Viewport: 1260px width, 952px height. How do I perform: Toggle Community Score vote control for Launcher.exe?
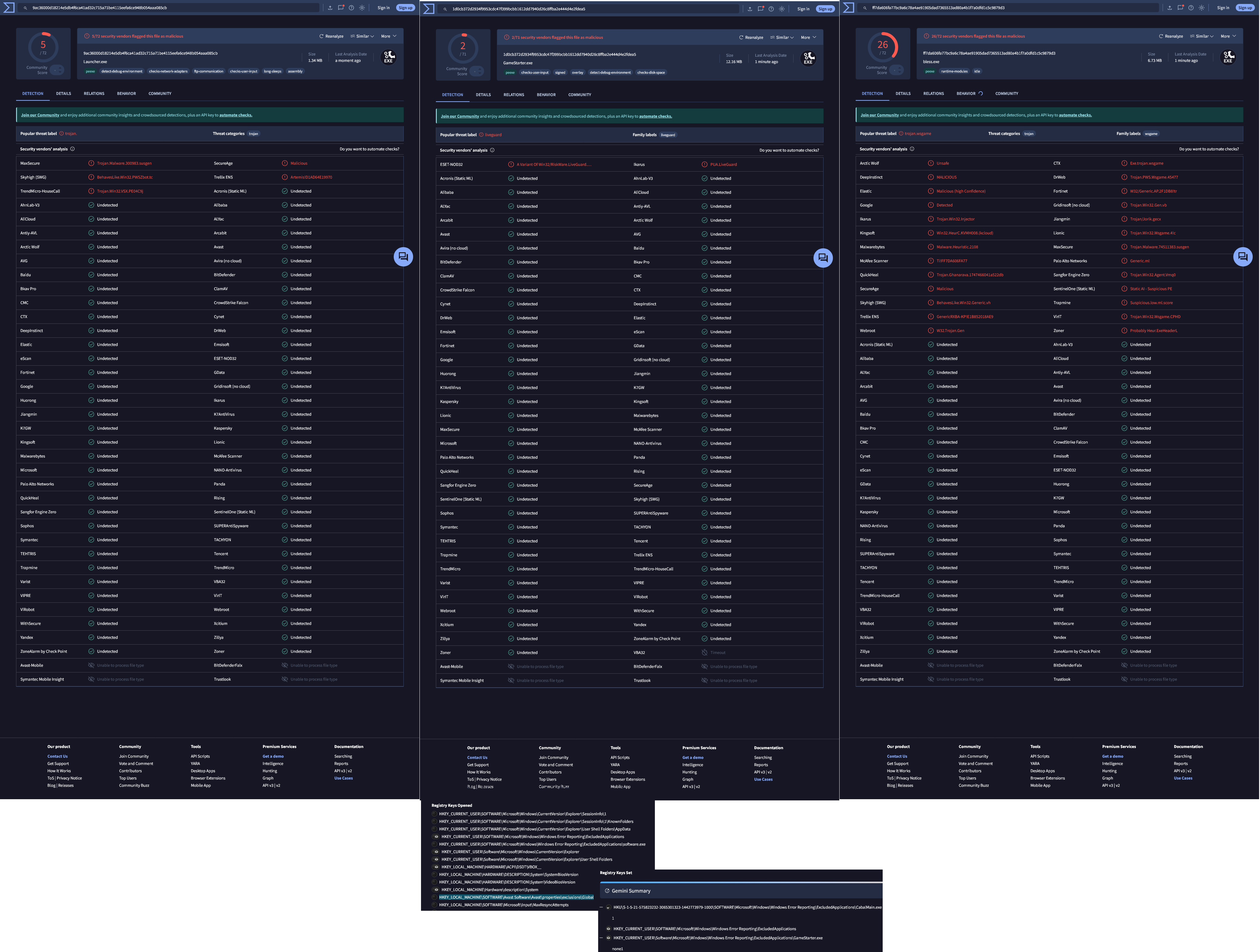57,70
